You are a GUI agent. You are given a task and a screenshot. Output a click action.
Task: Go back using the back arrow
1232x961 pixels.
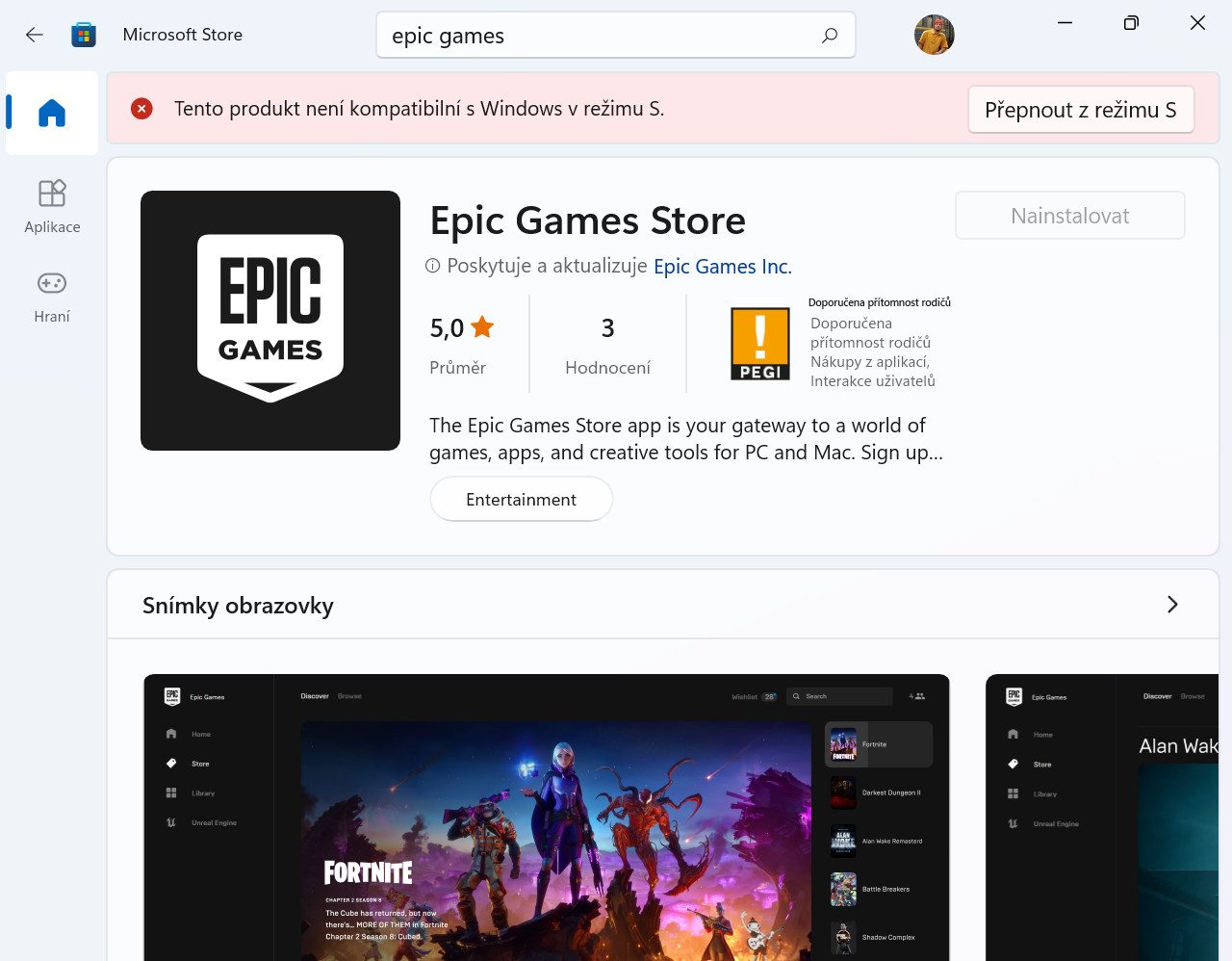click(x=35, y=35)
